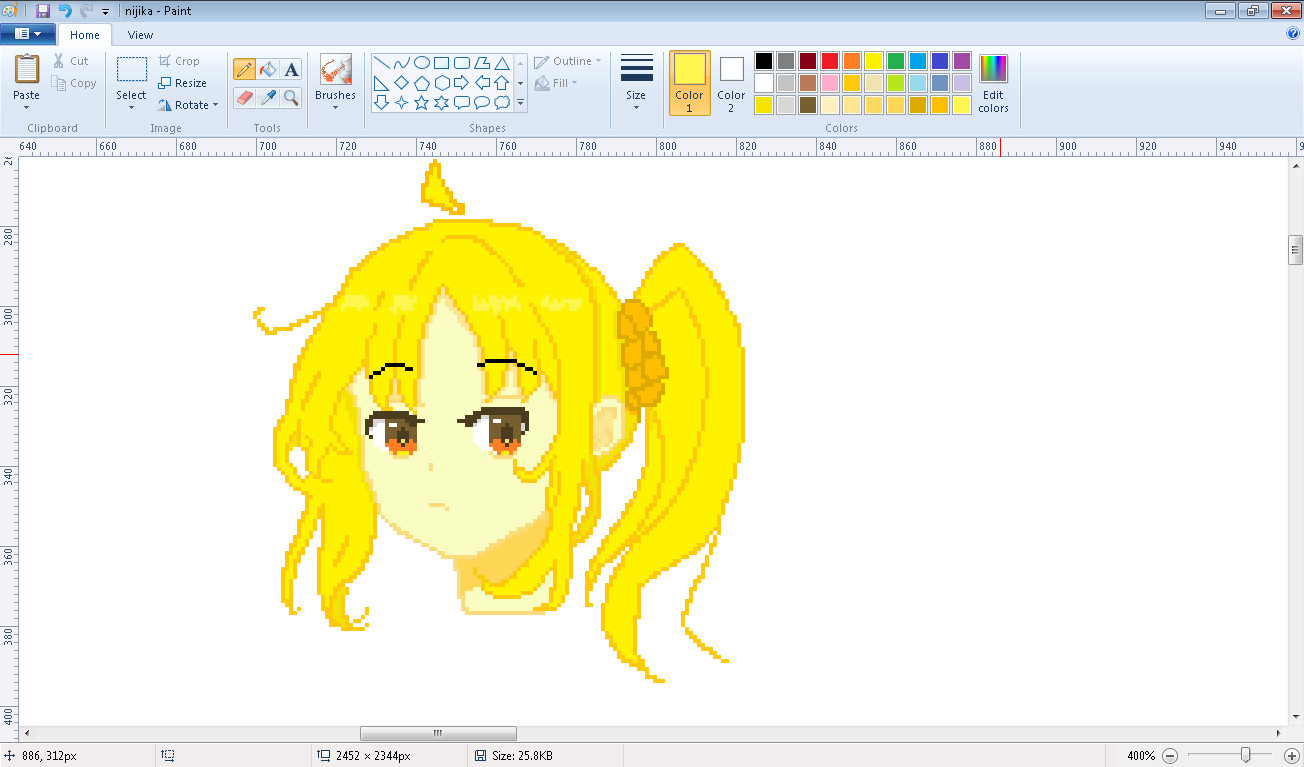
Task: Open the Size line thickness dropdown
Action: (x=636, y=83)
